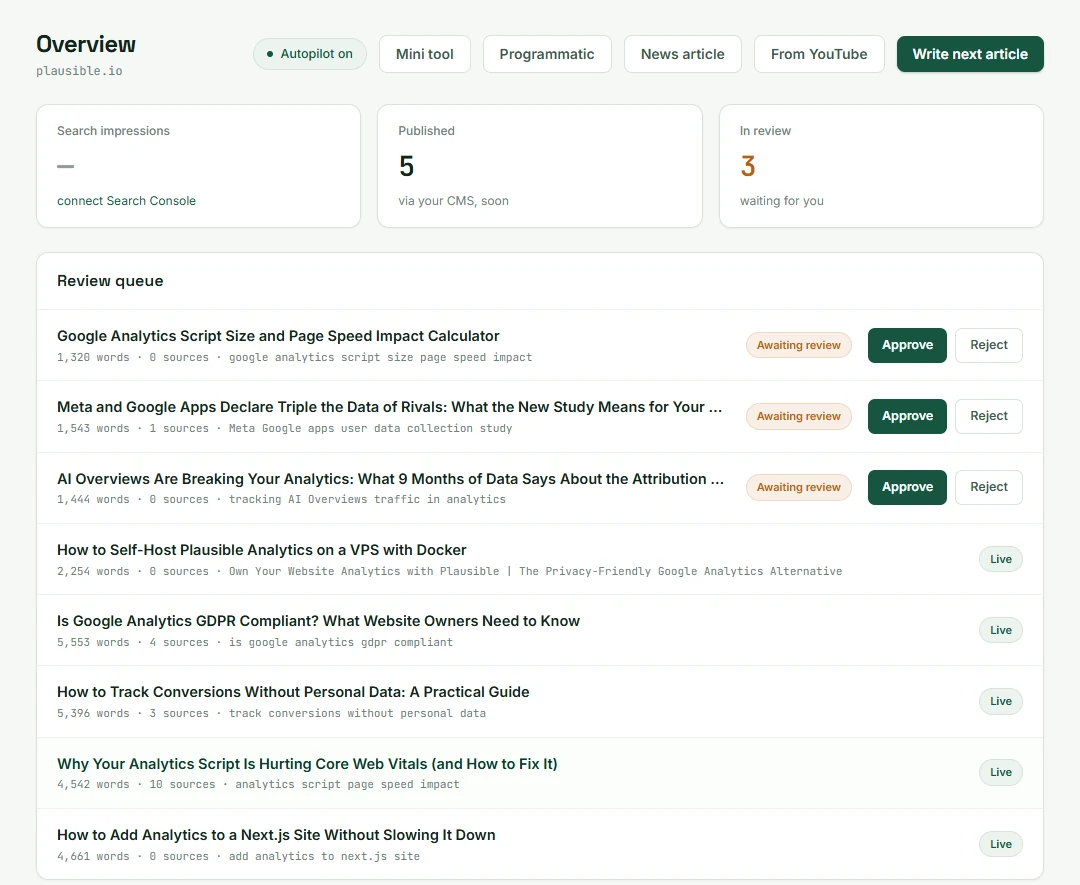Click 'track conversions without personal data' keyword text

pyautogui.click(x=357, y=714)
